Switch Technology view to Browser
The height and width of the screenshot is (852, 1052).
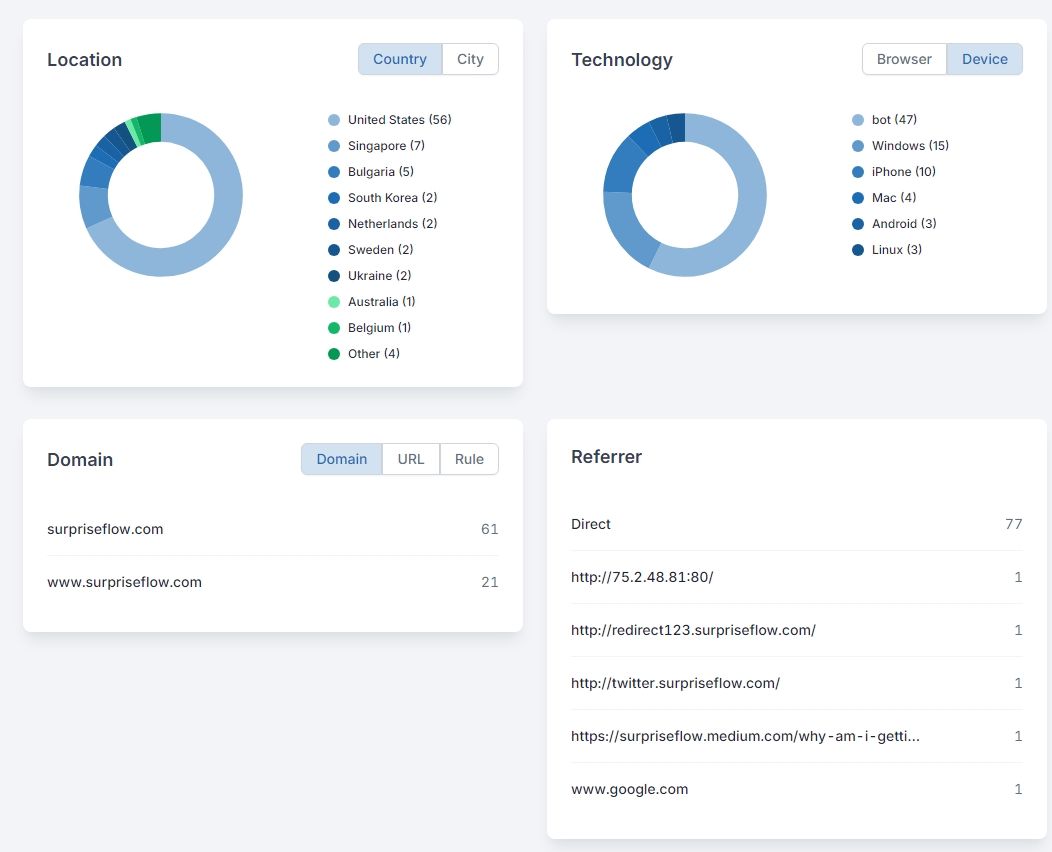[904, 59]
